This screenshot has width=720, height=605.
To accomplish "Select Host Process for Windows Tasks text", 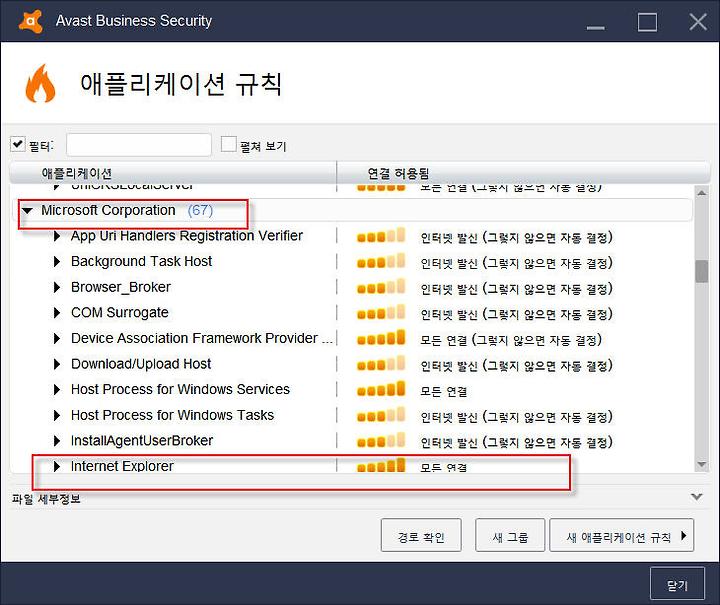I will tap(172, 415).
